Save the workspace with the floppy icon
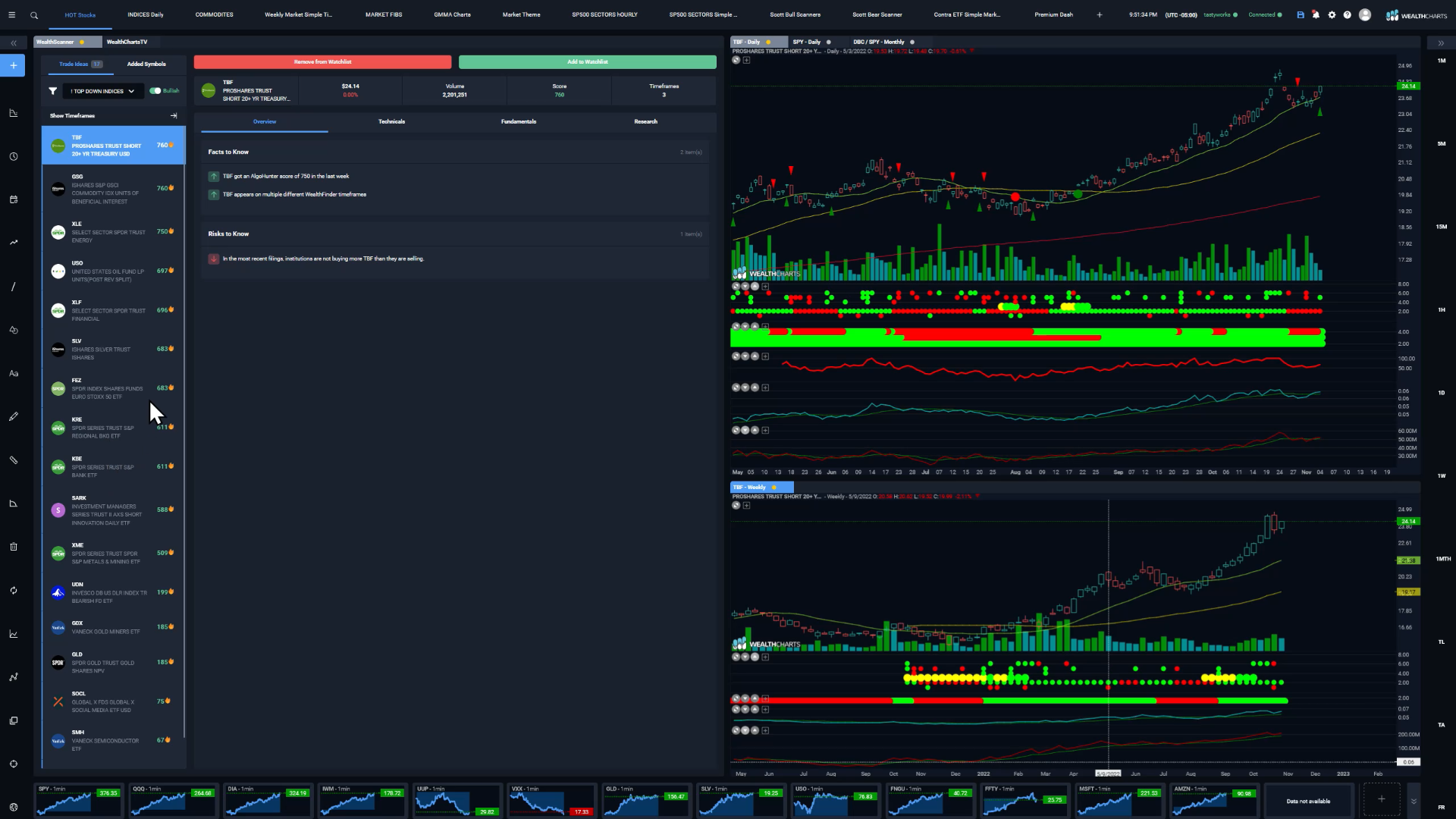This screenshot has height=819, width=1456. point(1301,14)
